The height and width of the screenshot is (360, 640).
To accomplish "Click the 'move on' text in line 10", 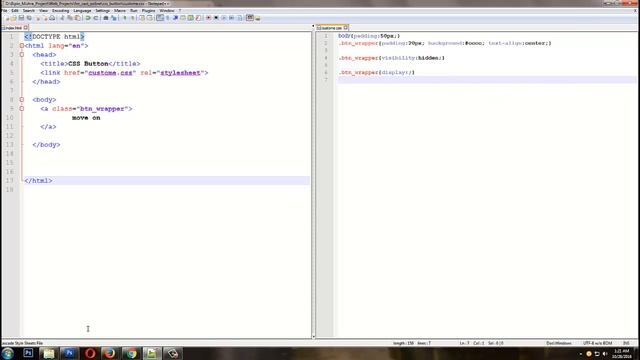I will tap(86, 118).
